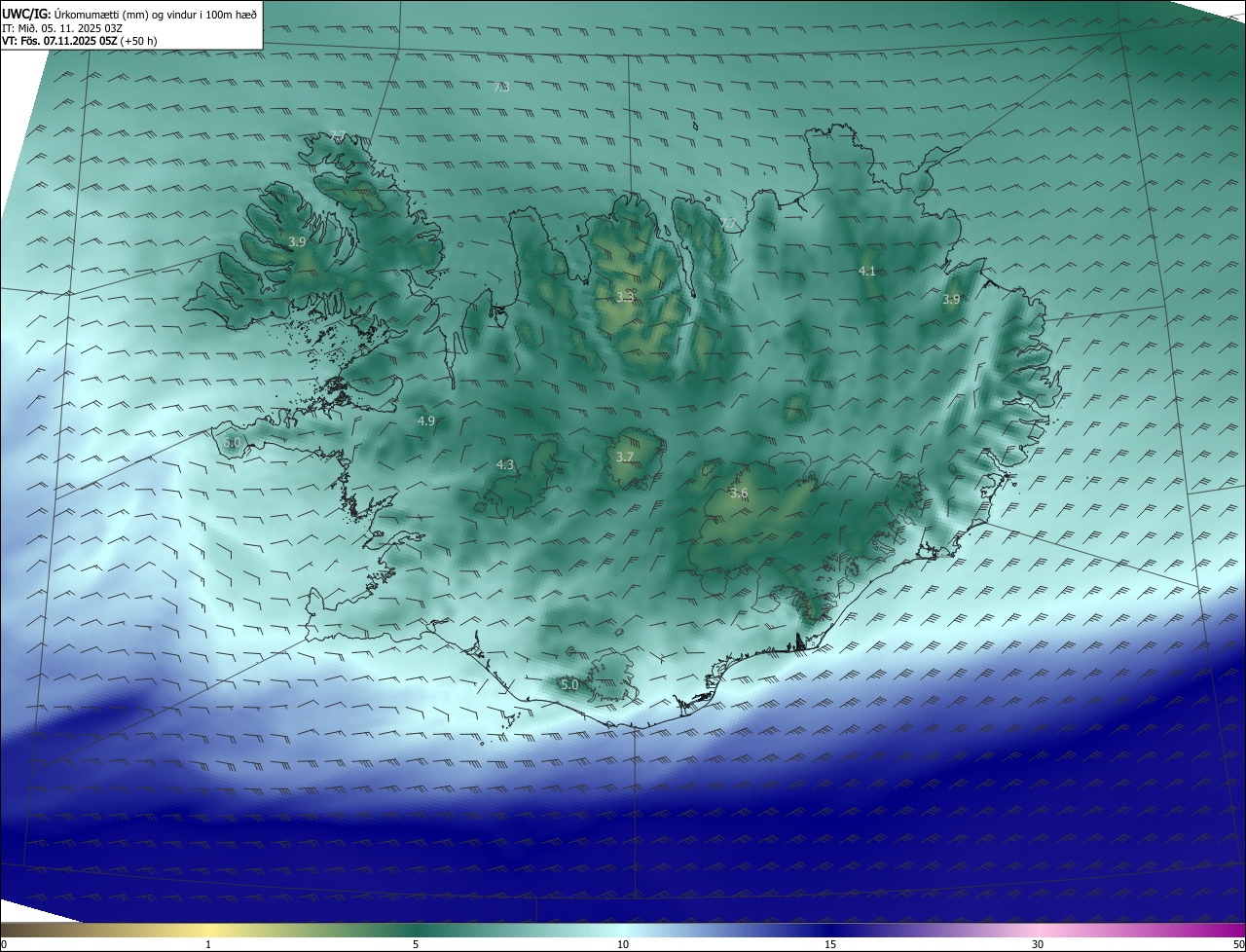The image size is (1246, 952).
Task: Click the 4.9 value on the map
Action: coord(425,421)
